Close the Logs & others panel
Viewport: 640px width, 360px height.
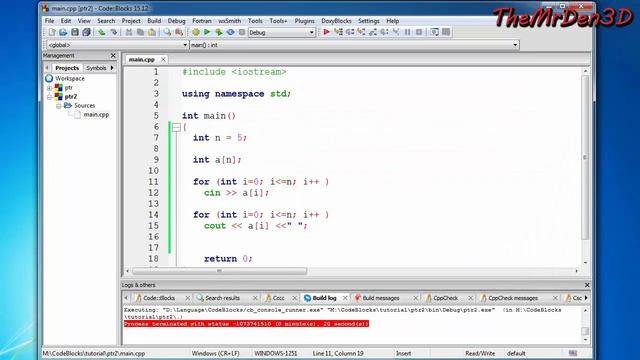click(x=587, y=285)
